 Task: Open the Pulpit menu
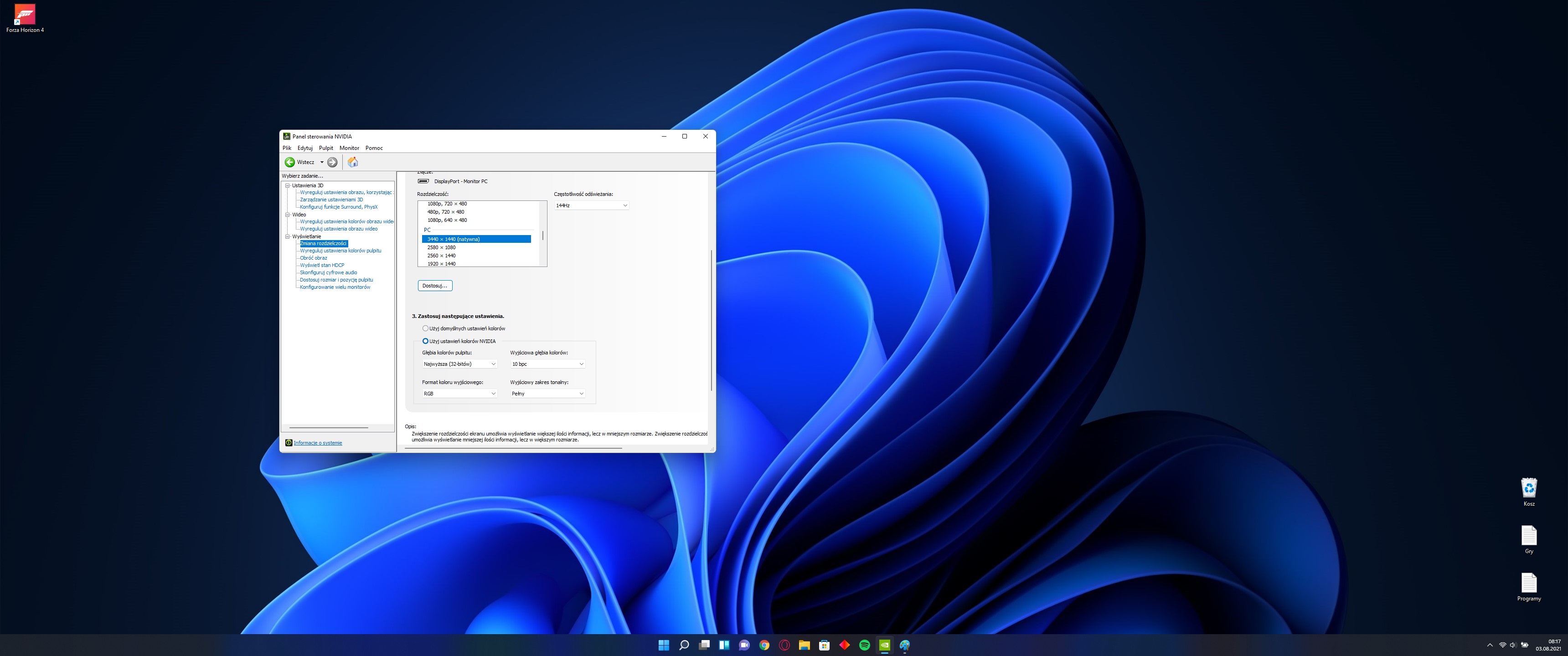click(325, 148)
